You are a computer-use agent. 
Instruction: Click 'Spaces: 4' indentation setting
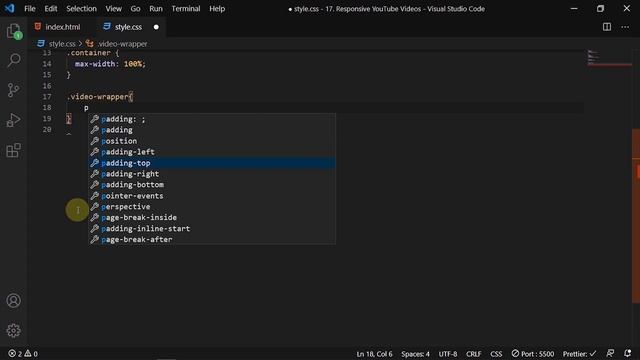pos(415,354)
